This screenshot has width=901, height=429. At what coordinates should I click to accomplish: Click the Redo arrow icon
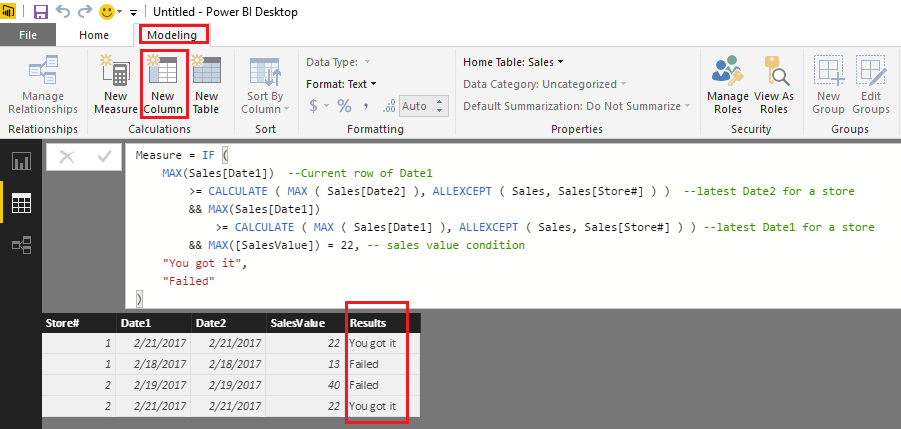[84, 11]
